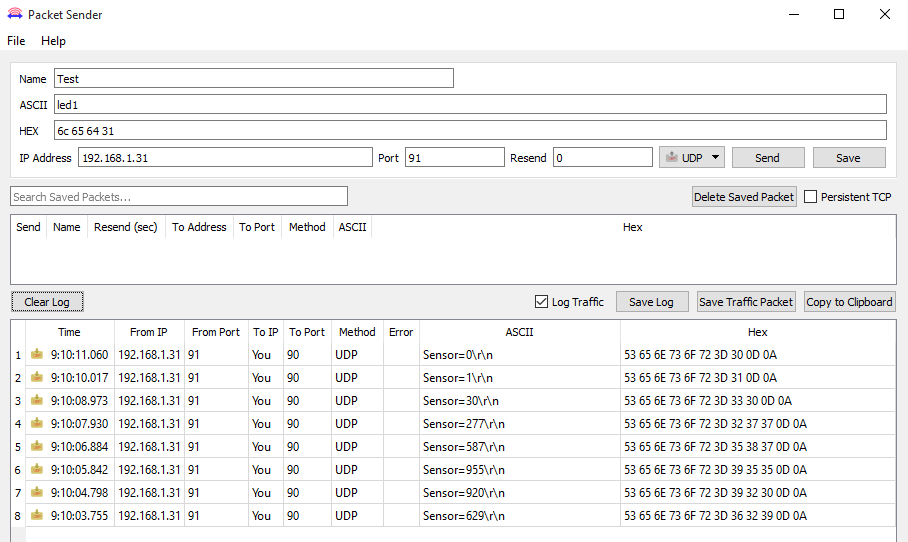Click the IP Address input field

pos(225,158)
